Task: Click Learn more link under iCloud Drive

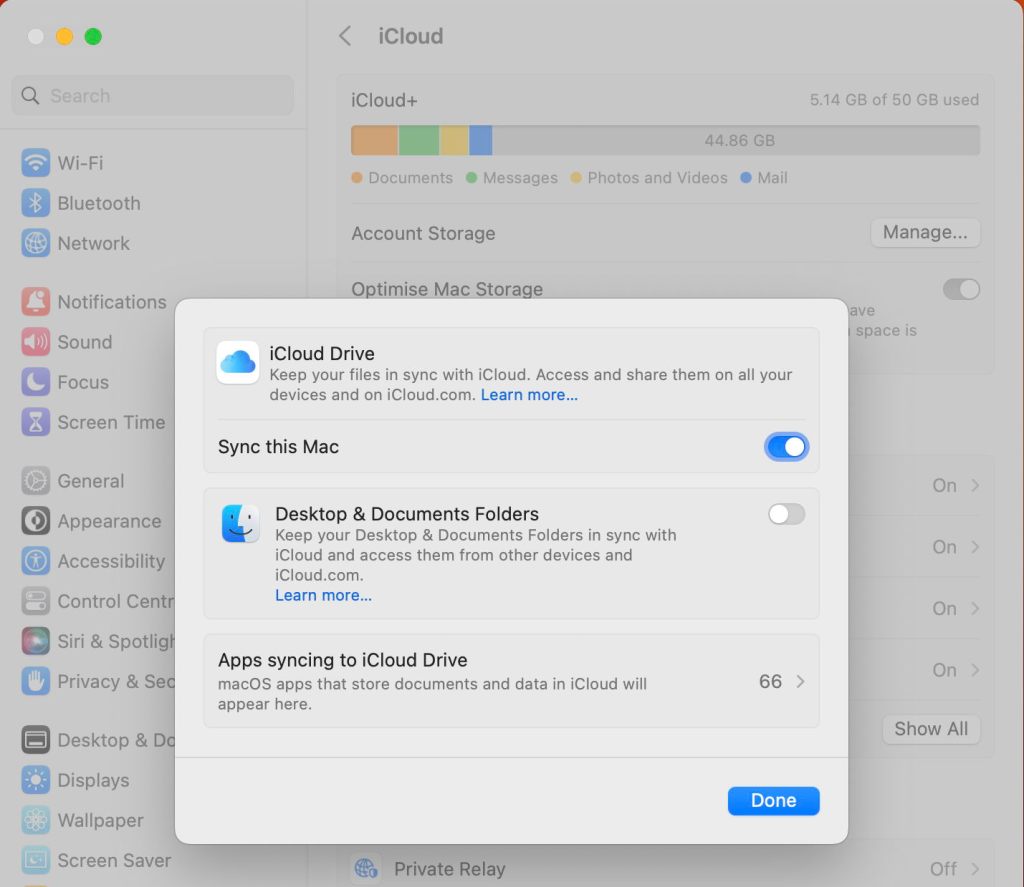Action: 529,395
